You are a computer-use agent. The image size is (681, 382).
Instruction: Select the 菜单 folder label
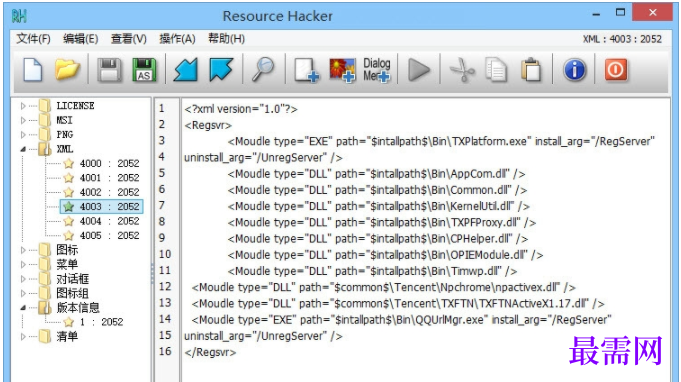[67, 264]
